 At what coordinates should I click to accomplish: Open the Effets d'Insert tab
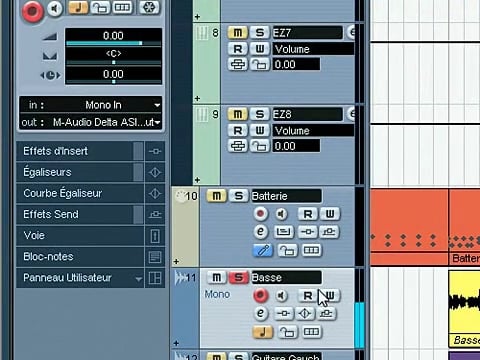click(80, 151)
